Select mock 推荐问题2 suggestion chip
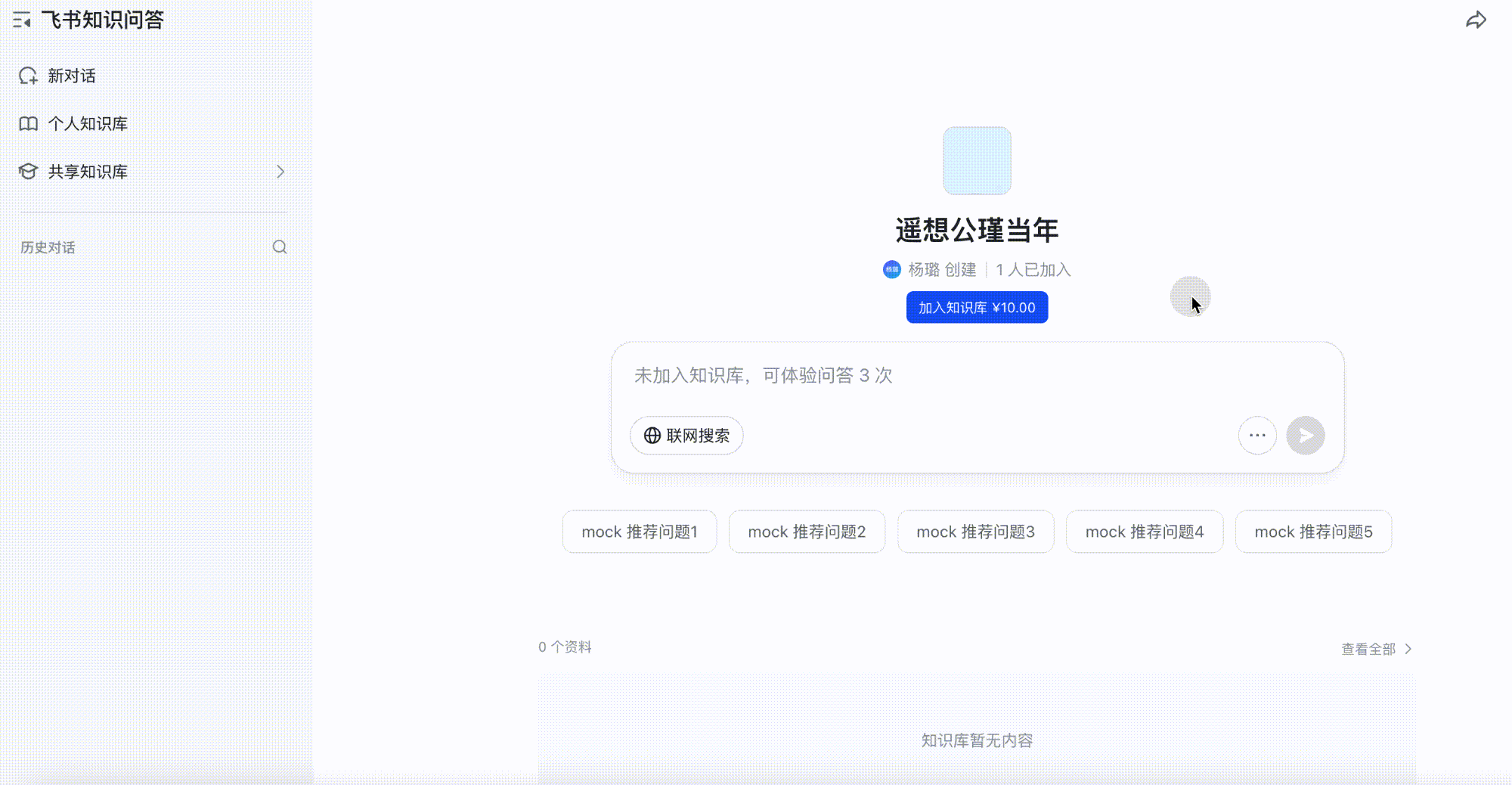 [807, 532]
